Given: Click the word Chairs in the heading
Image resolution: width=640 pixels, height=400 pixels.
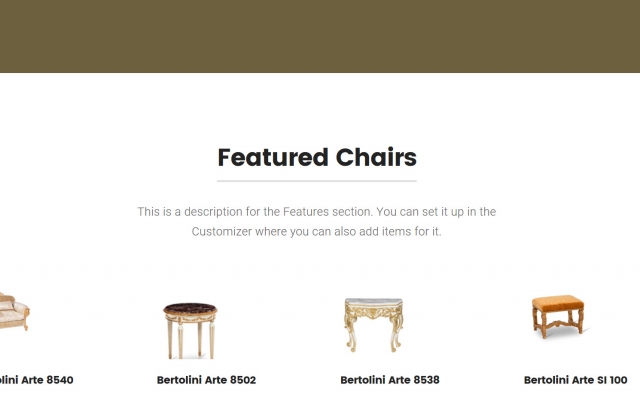Looking at the screenshot, I should pos(376,157).
